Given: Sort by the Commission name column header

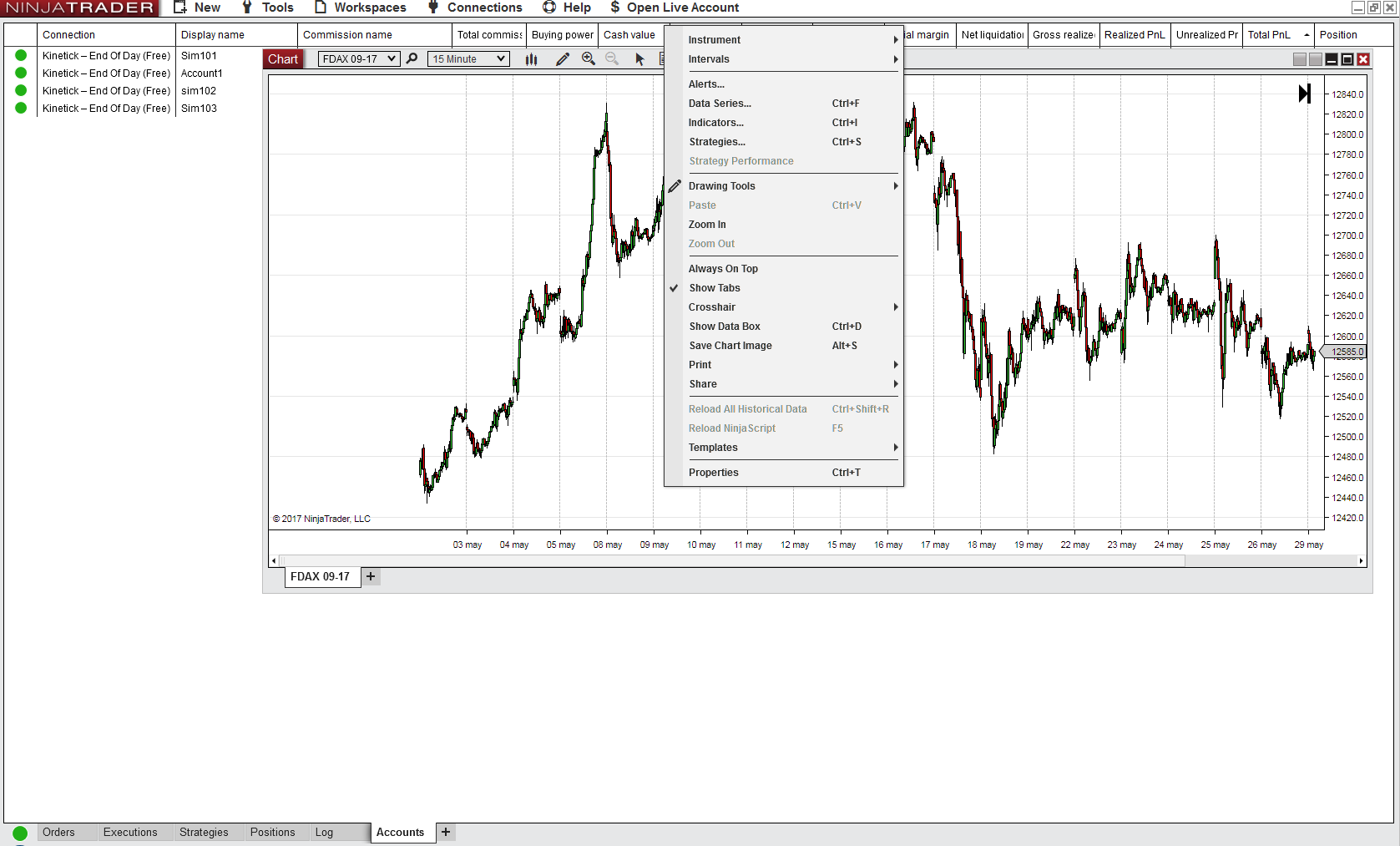Looking at the screenshot, I should click(375, 35).
